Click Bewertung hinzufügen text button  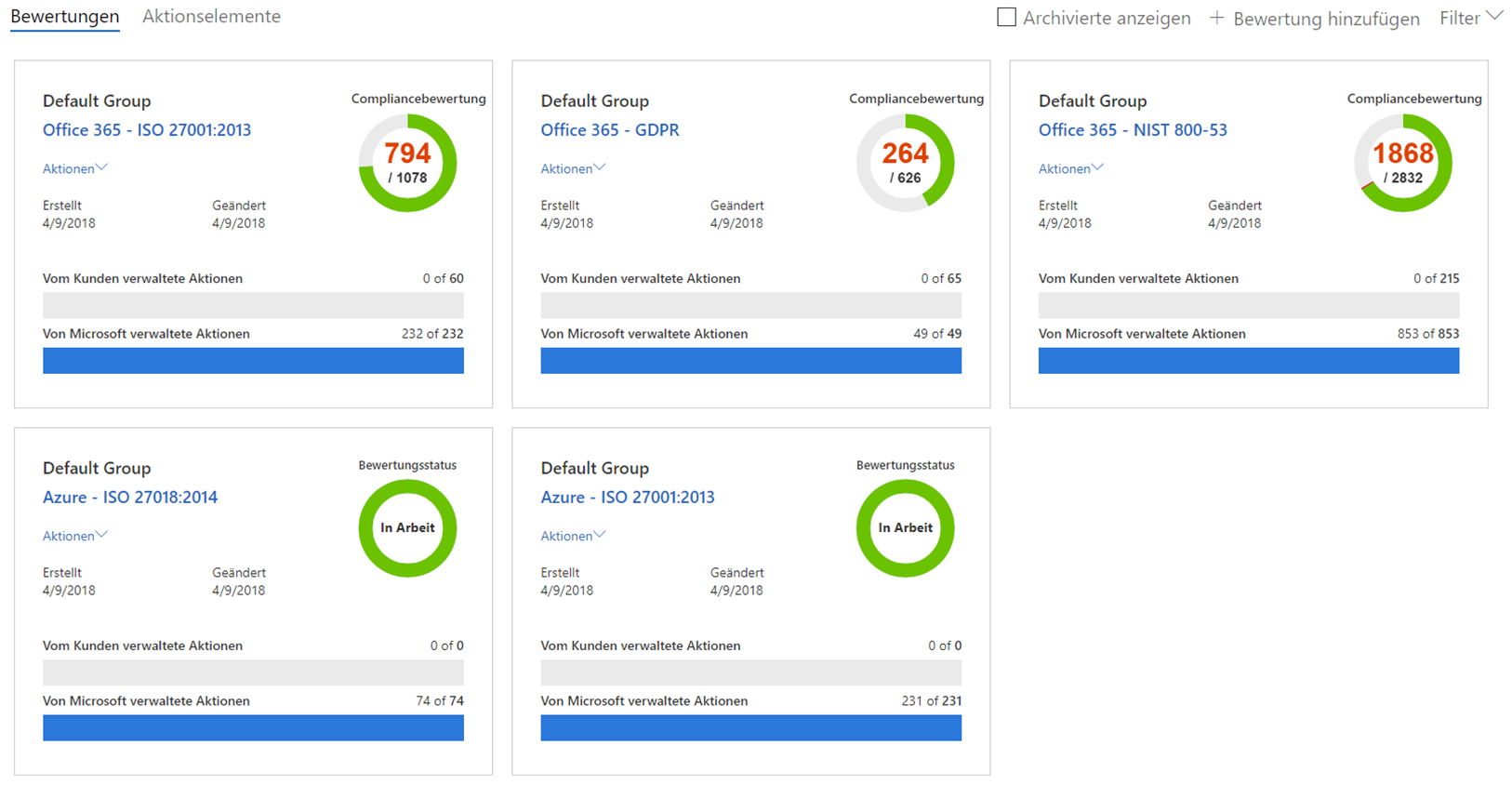(x=1326, y=19)
